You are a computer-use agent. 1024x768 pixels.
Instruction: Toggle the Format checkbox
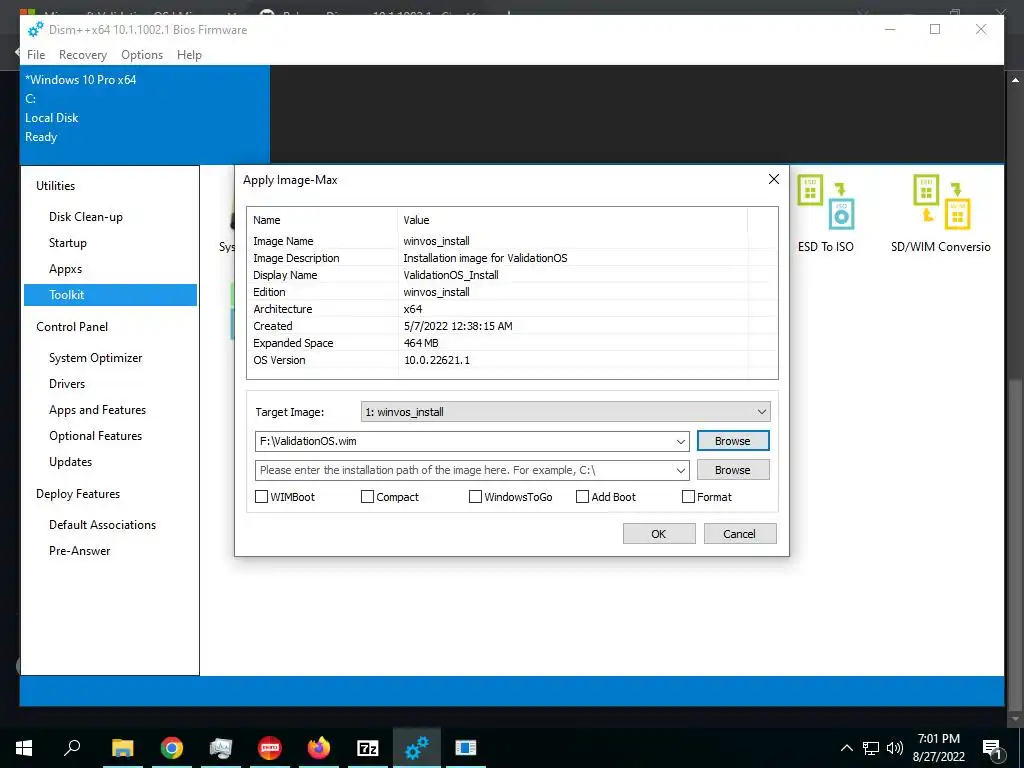pos(688,497)
